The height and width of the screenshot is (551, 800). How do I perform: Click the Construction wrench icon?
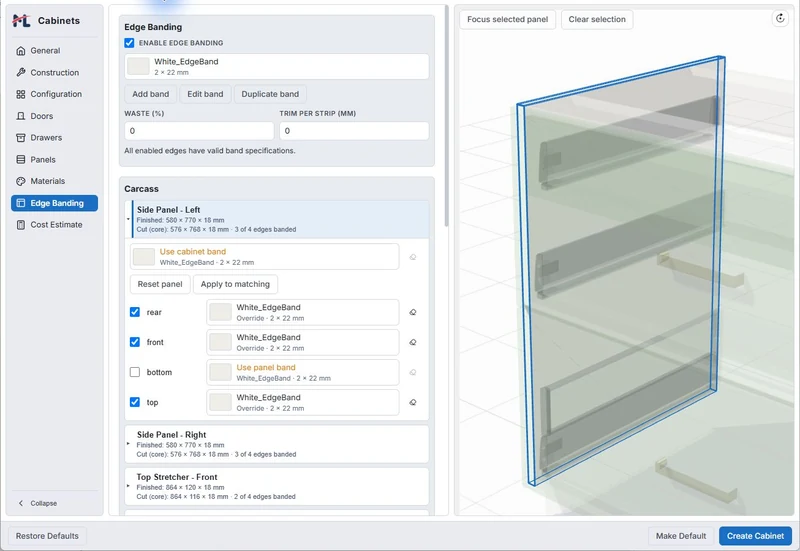[20, 72]
